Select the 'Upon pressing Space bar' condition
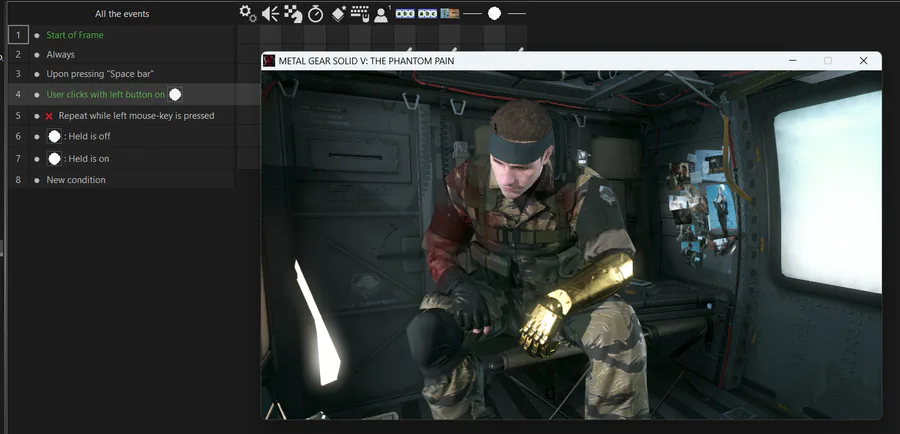 (100, 74)
